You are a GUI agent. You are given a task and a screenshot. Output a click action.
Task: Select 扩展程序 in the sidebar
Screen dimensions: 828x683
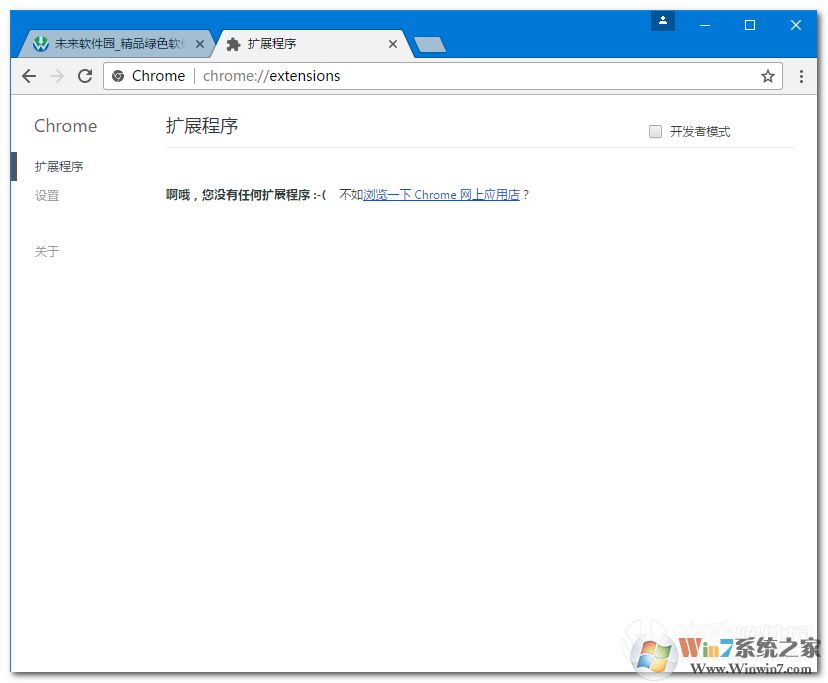[59, 166]
